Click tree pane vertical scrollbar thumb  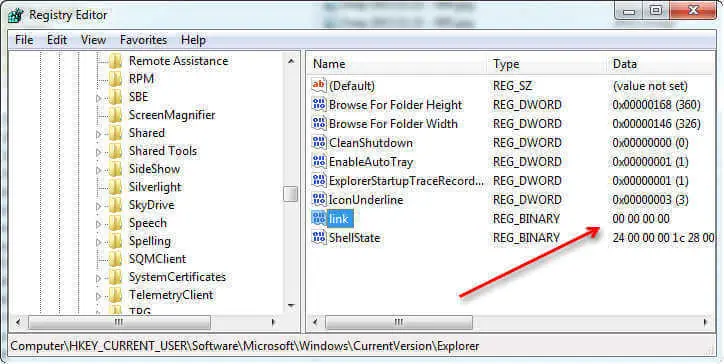[x=290, y=194]
